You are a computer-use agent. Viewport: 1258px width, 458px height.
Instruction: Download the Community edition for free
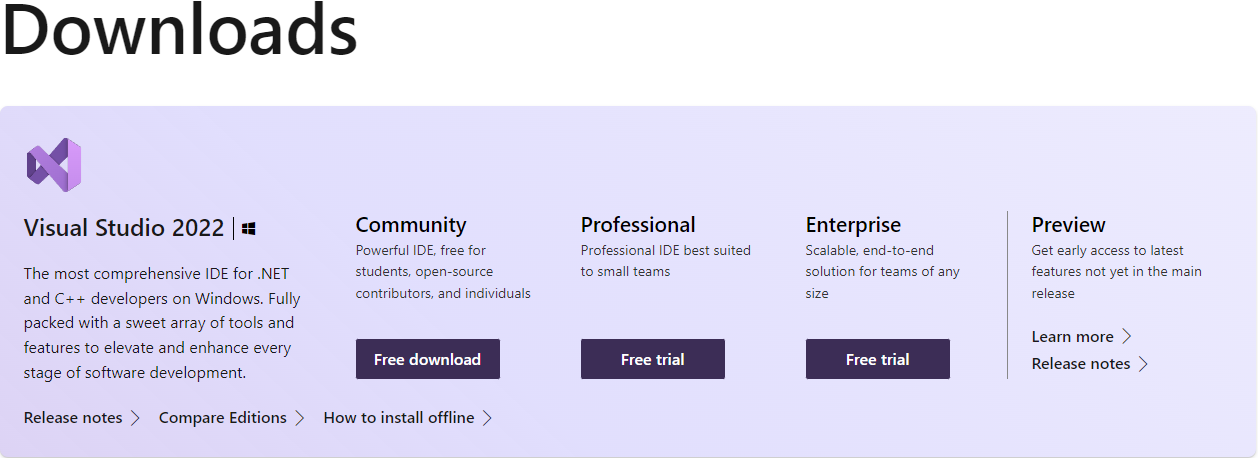[427, 359]
